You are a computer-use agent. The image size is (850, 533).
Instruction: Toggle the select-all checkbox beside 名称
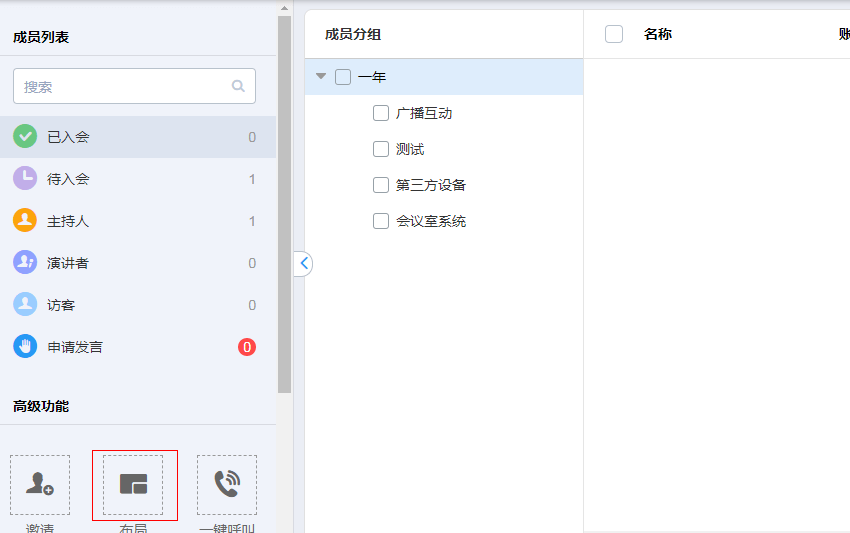tap(614, 34)
